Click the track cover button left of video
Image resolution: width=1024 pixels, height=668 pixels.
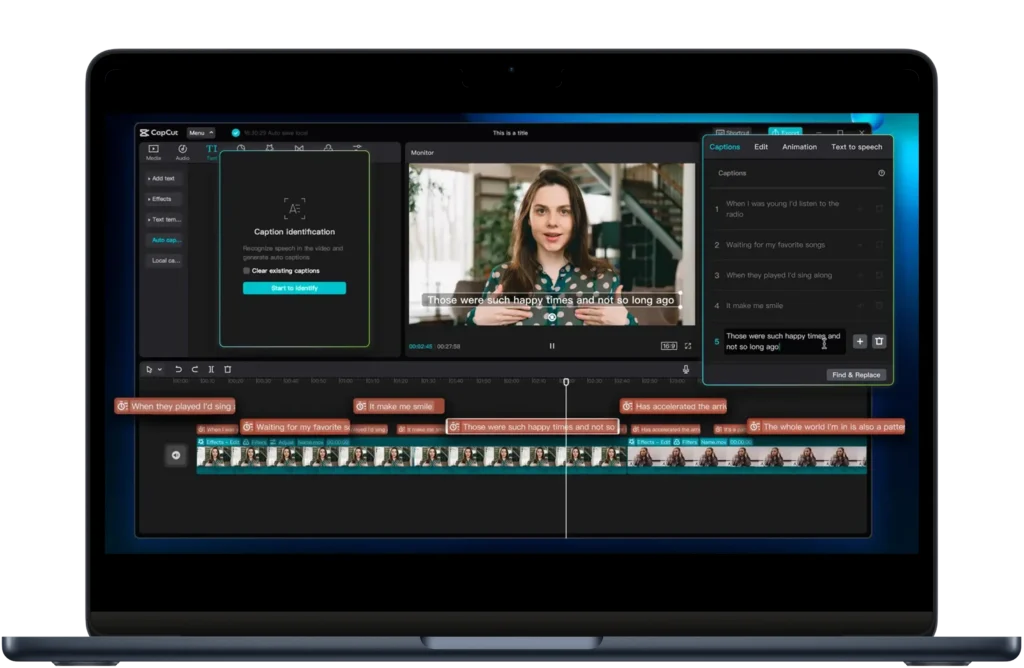176,455
